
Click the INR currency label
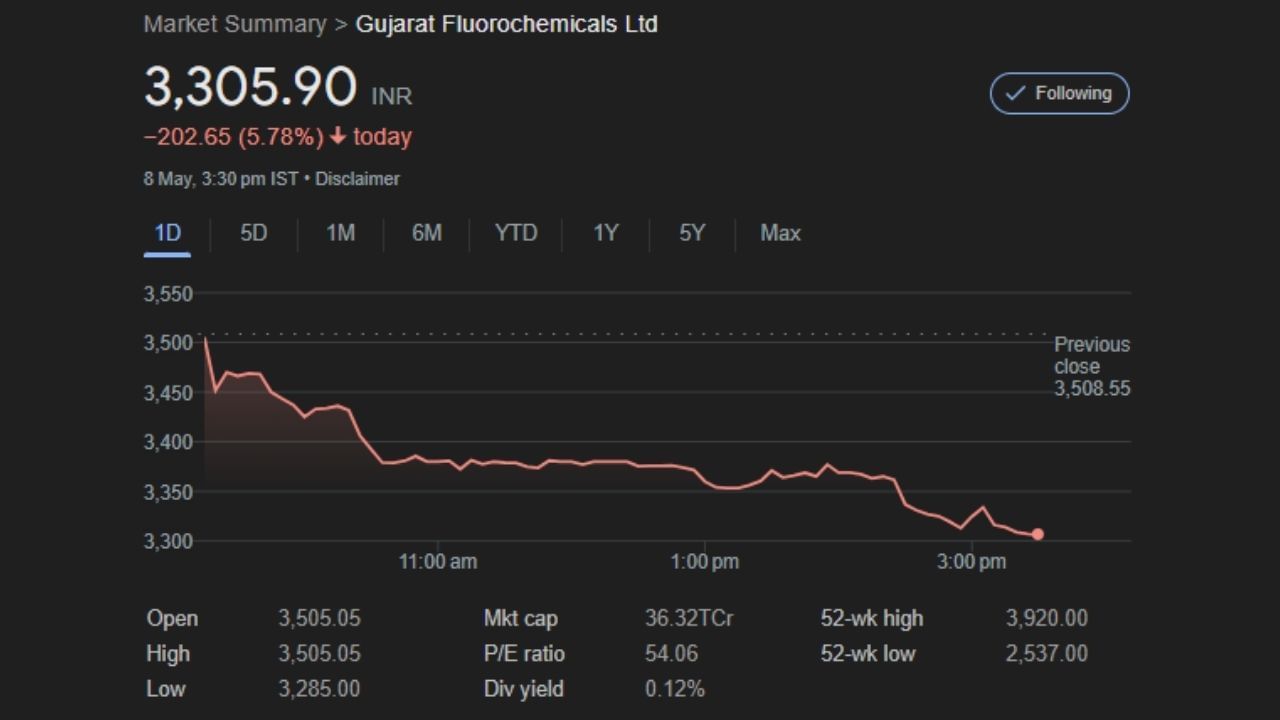tap(392, 97)
